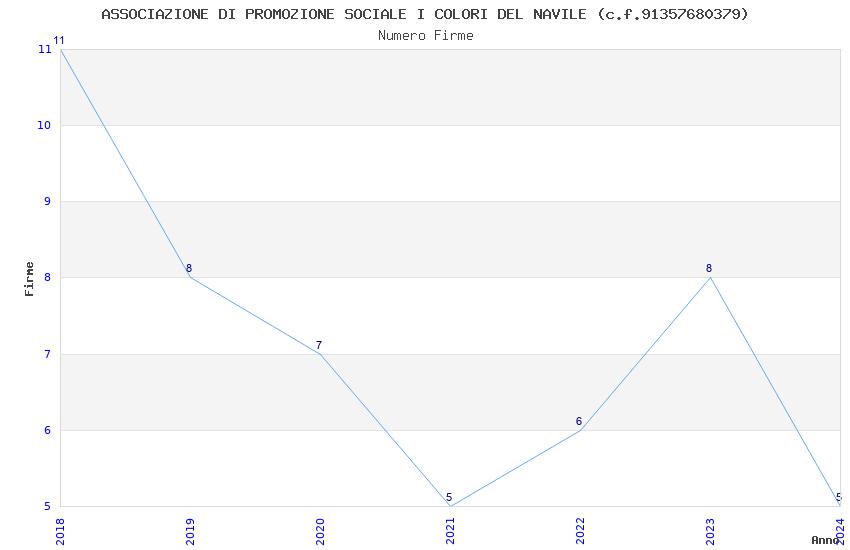Viewport: 850px width, 550px height.
Task: Click the 2021 x-axis year label
Action: pos(450,532)
